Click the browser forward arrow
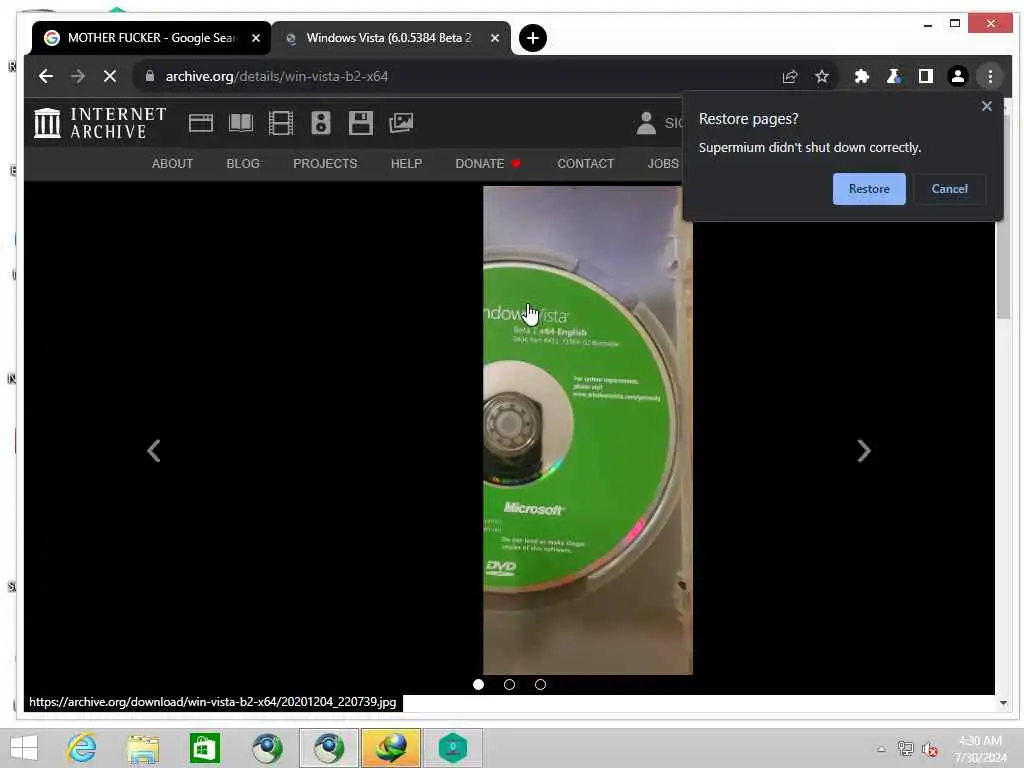 click(x=78, y=76)
